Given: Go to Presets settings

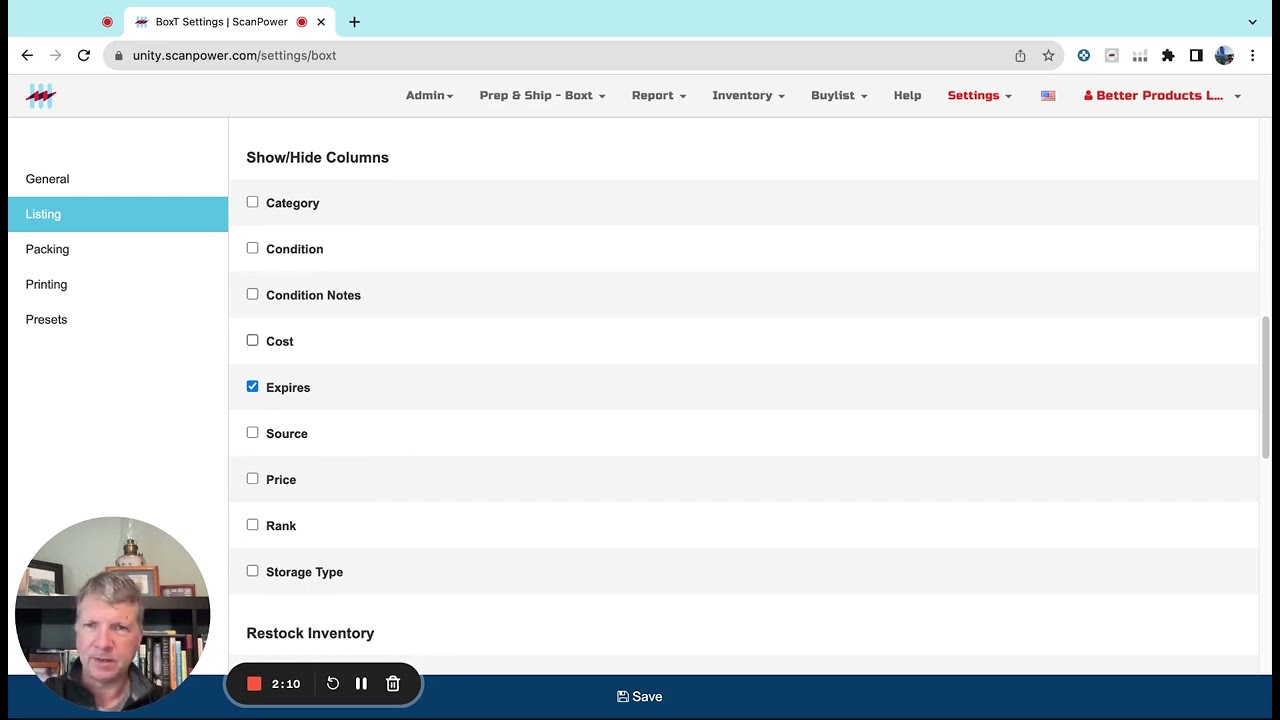Looking at the screenshot, I should coord(118,319).
